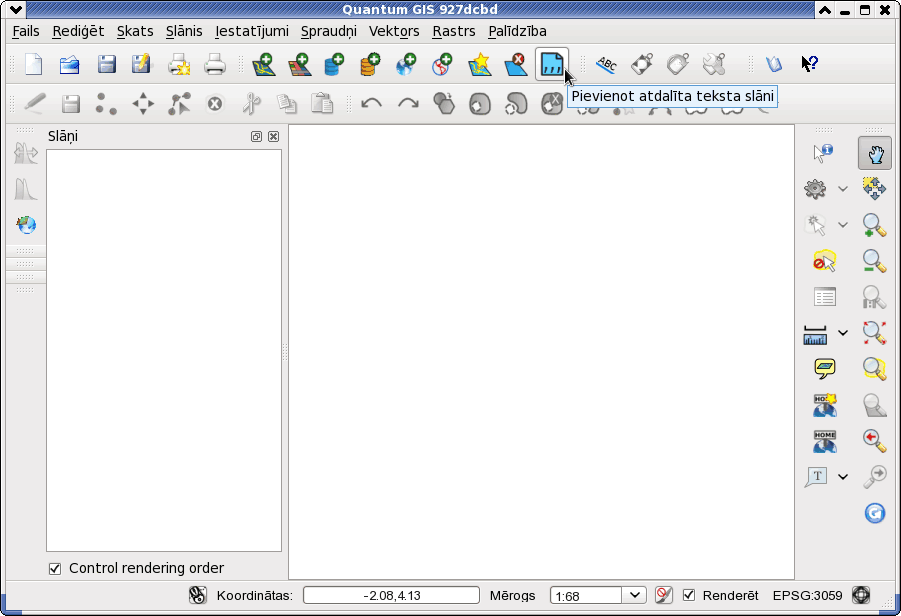Open the Spraudņi menu

(x=329, y=31)
